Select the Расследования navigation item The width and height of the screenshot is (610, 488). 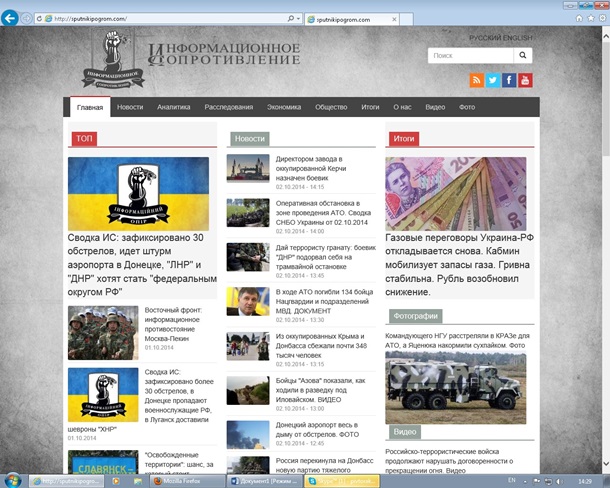pos(229,107)
